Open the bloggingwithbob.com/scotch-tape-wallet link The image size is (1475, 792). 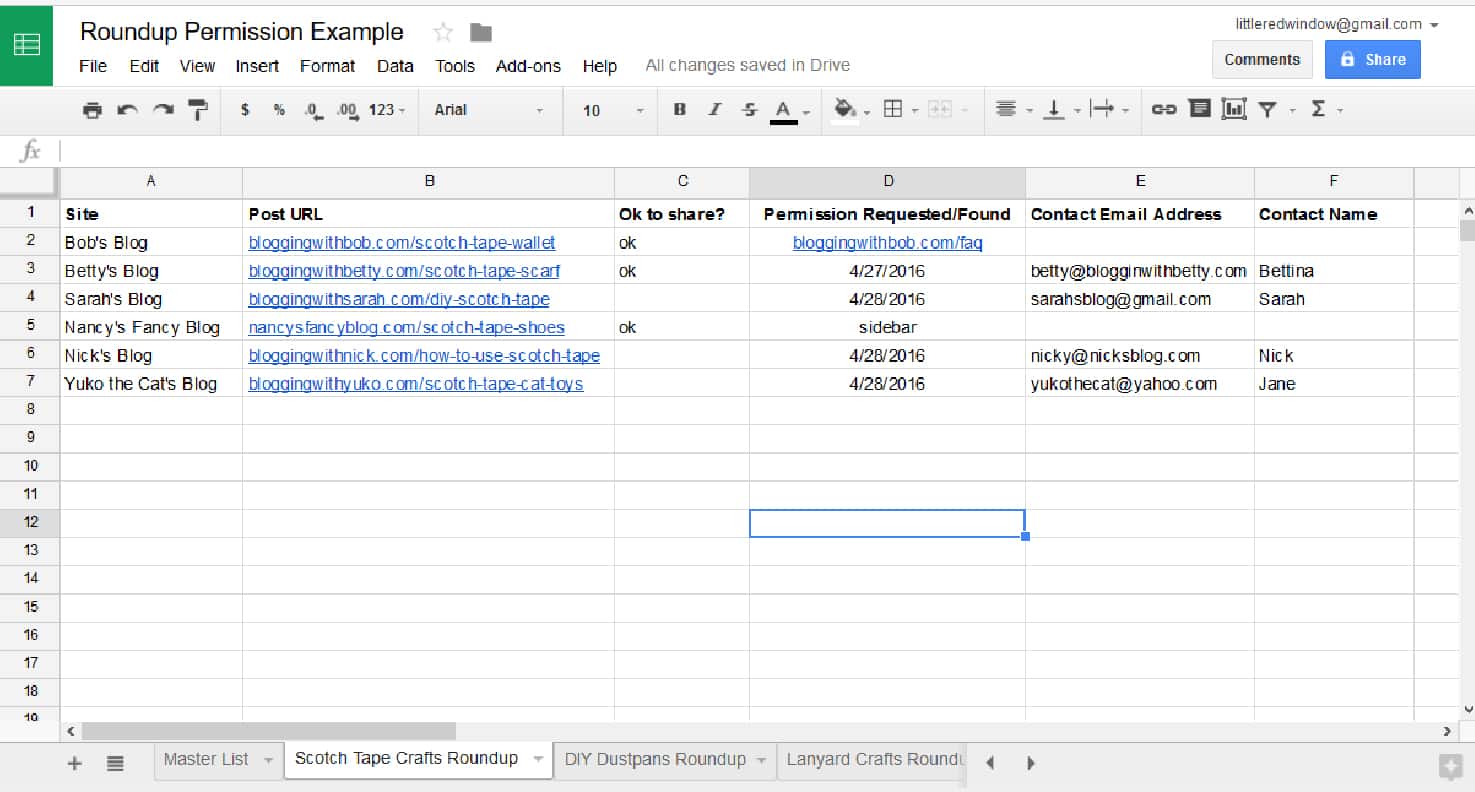(402, 242)
